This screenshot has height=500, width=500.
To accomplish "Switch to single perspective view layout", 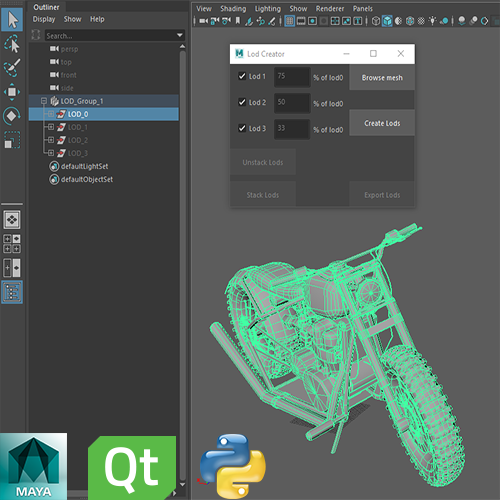I will (x=12, y=220).
